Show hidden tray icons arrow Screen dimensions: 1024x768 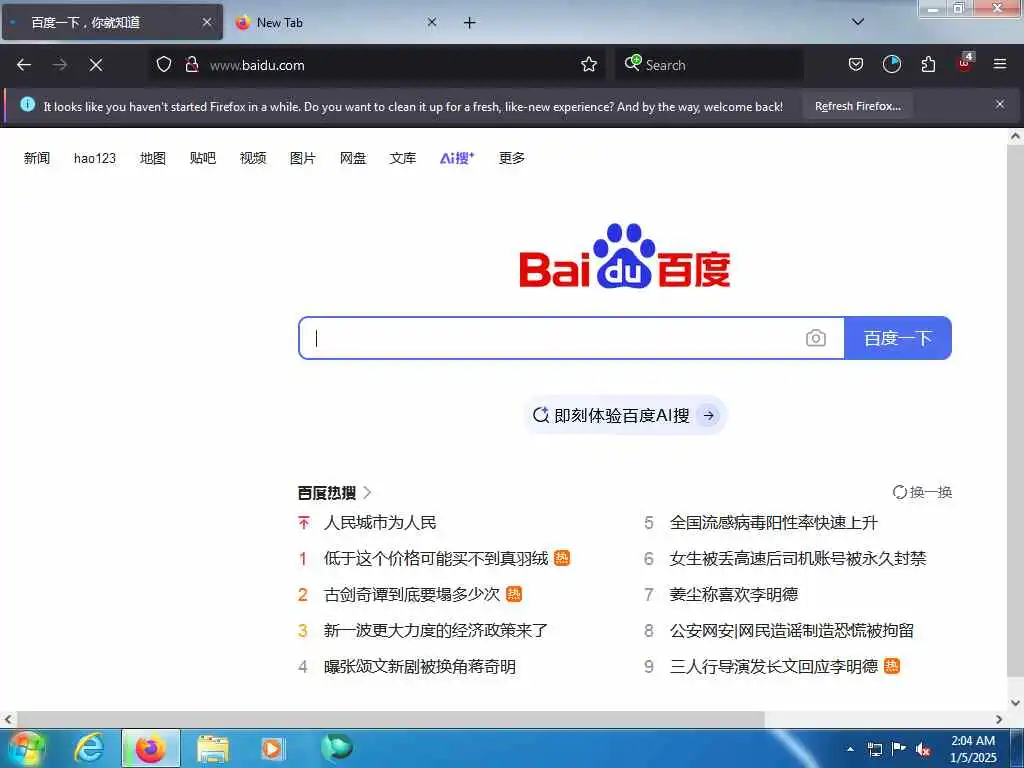[850, 749]
